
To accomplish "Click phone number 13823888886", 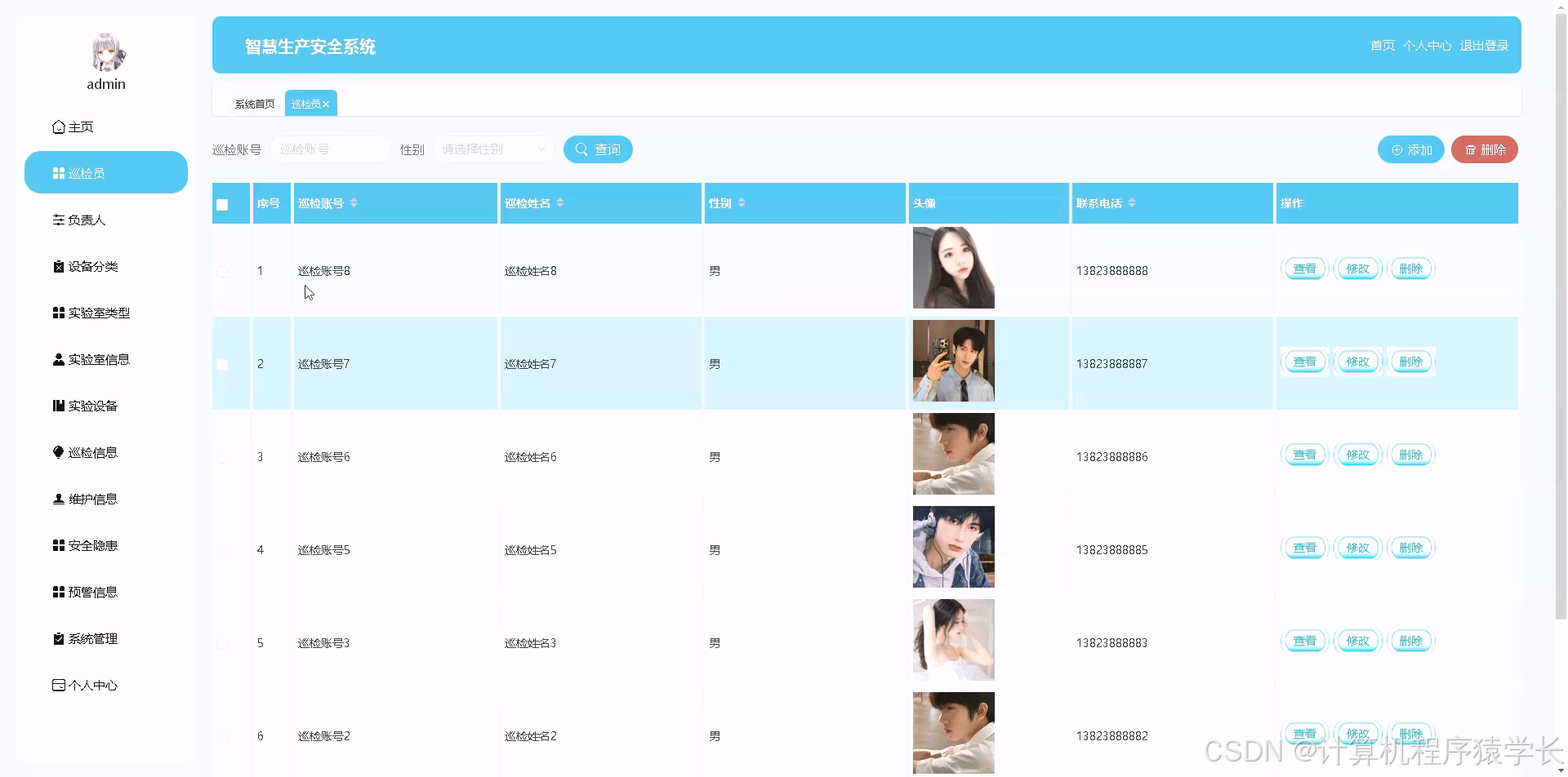I will 1112,457.
